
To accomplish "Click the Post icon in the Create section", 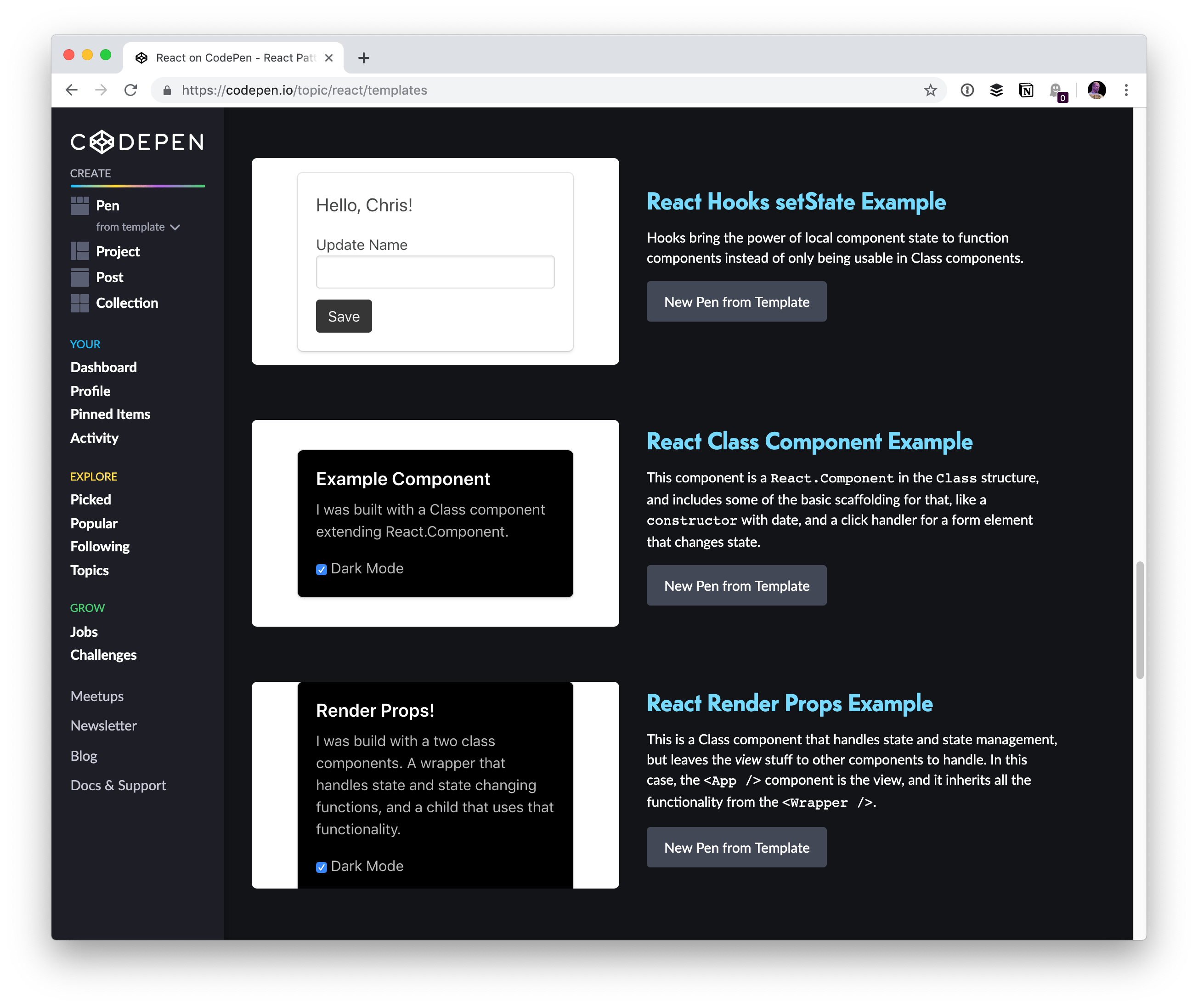I will pos(80,277).
